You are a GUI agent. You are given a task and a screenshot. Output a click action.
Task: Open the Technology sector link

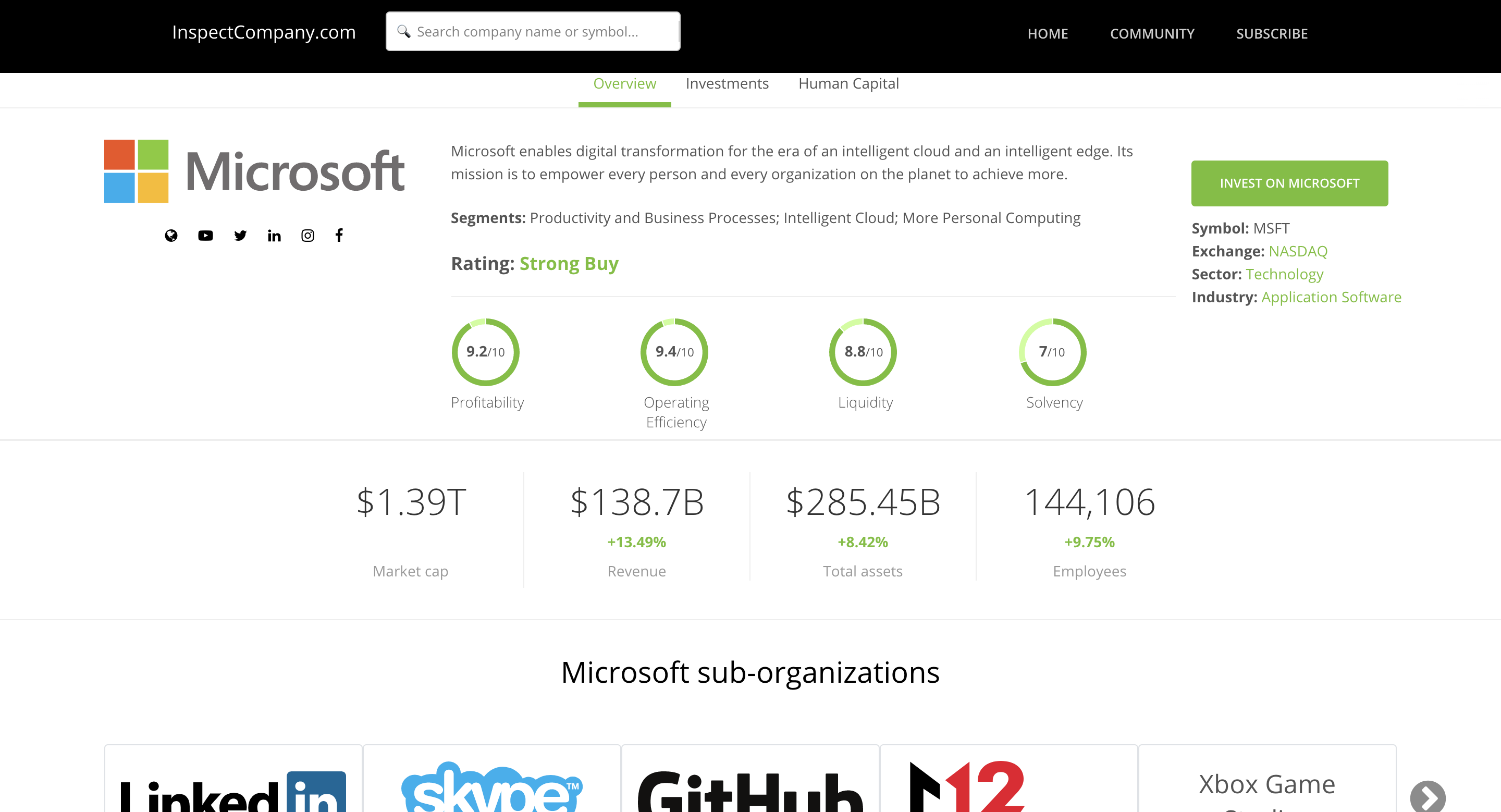[1284, 274]
